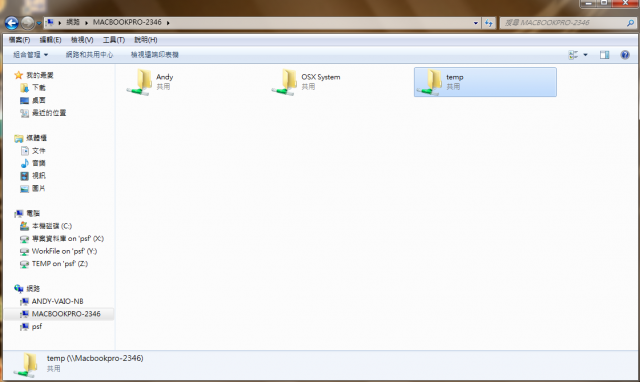Open the Help (H) menu
640x382 pixels.
pos(146,40)
